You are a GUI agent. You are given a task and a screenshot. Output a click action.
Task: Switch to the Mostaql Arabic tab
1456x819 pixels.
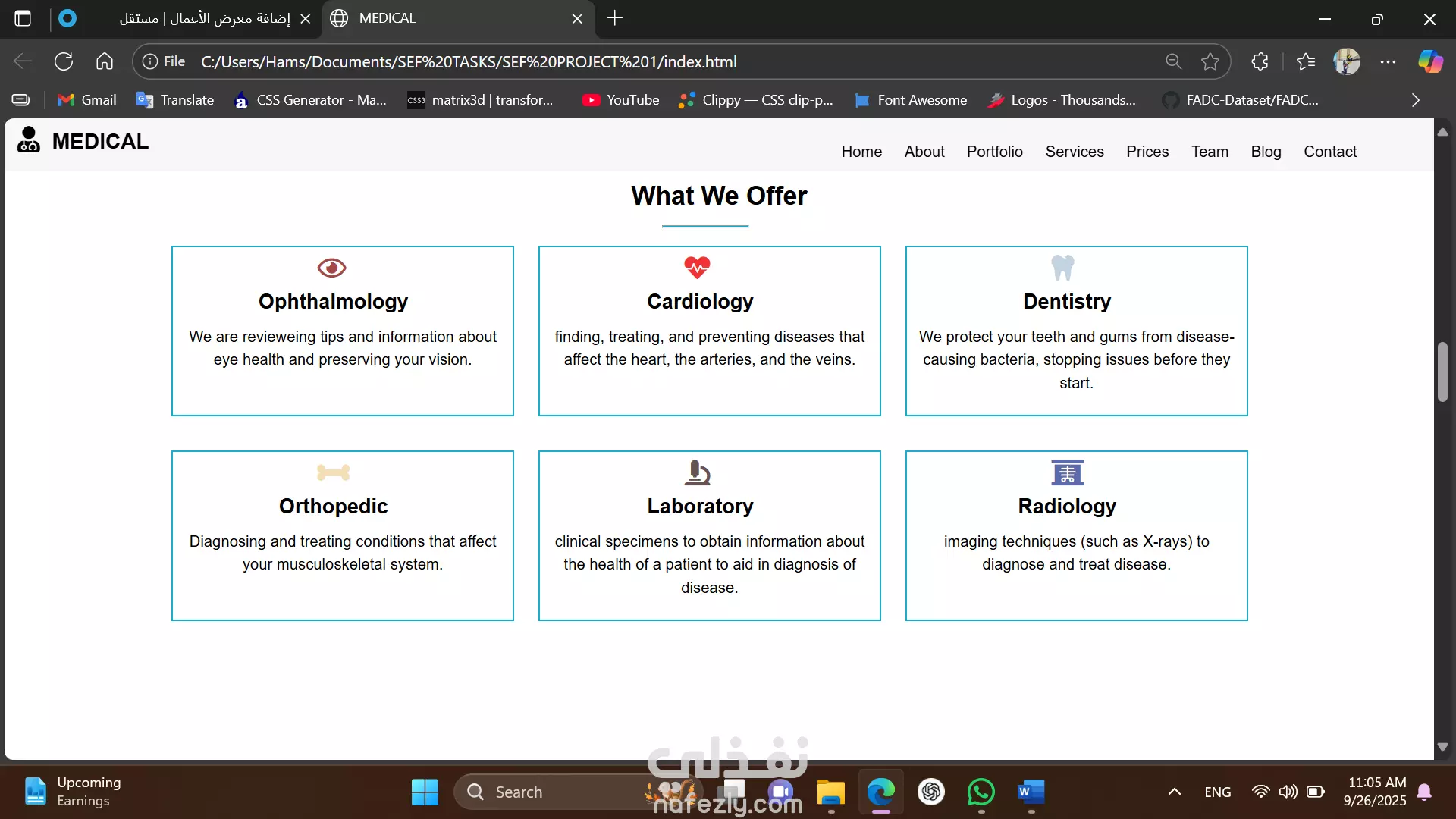click(x=205, y=18)
